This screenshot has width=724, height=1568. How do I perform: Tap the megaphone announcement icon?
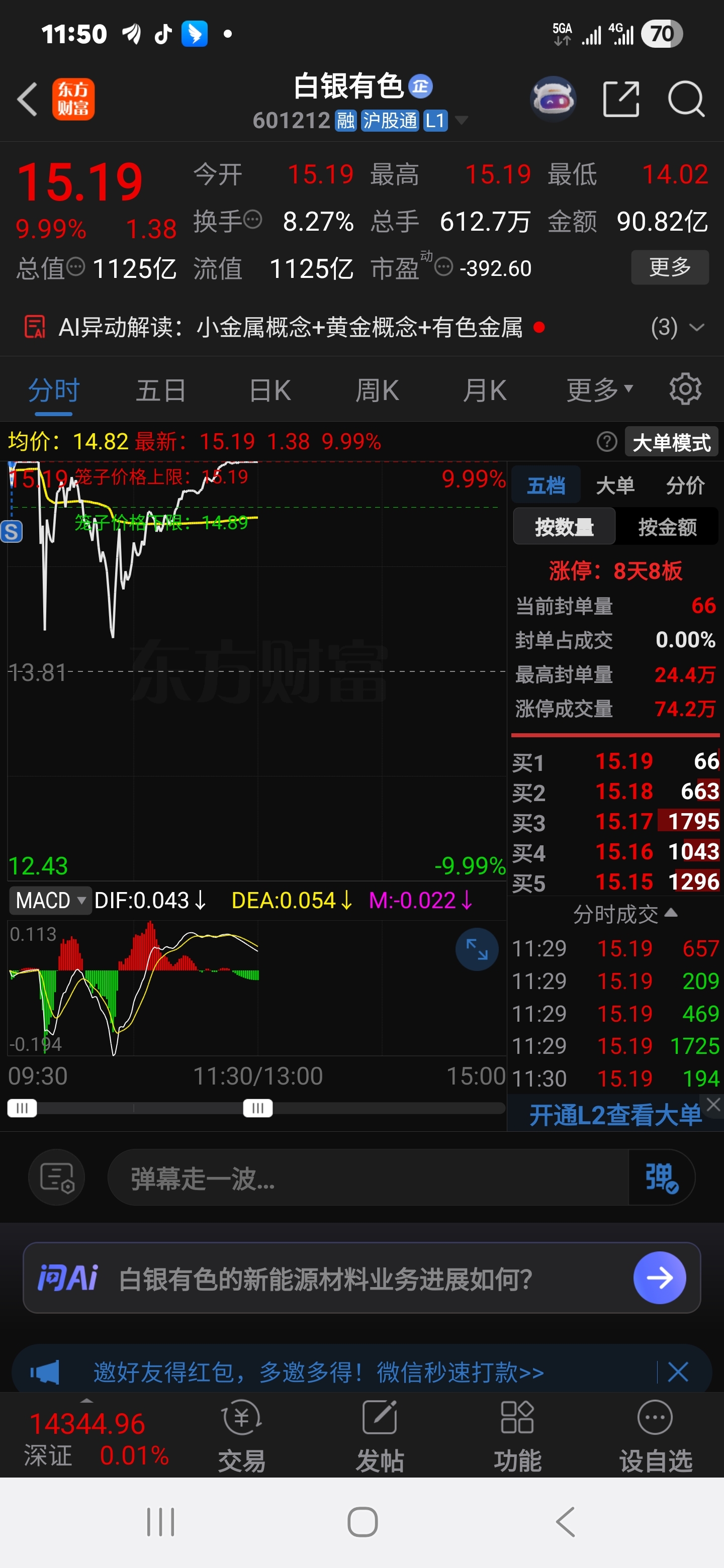[45, 1372]
